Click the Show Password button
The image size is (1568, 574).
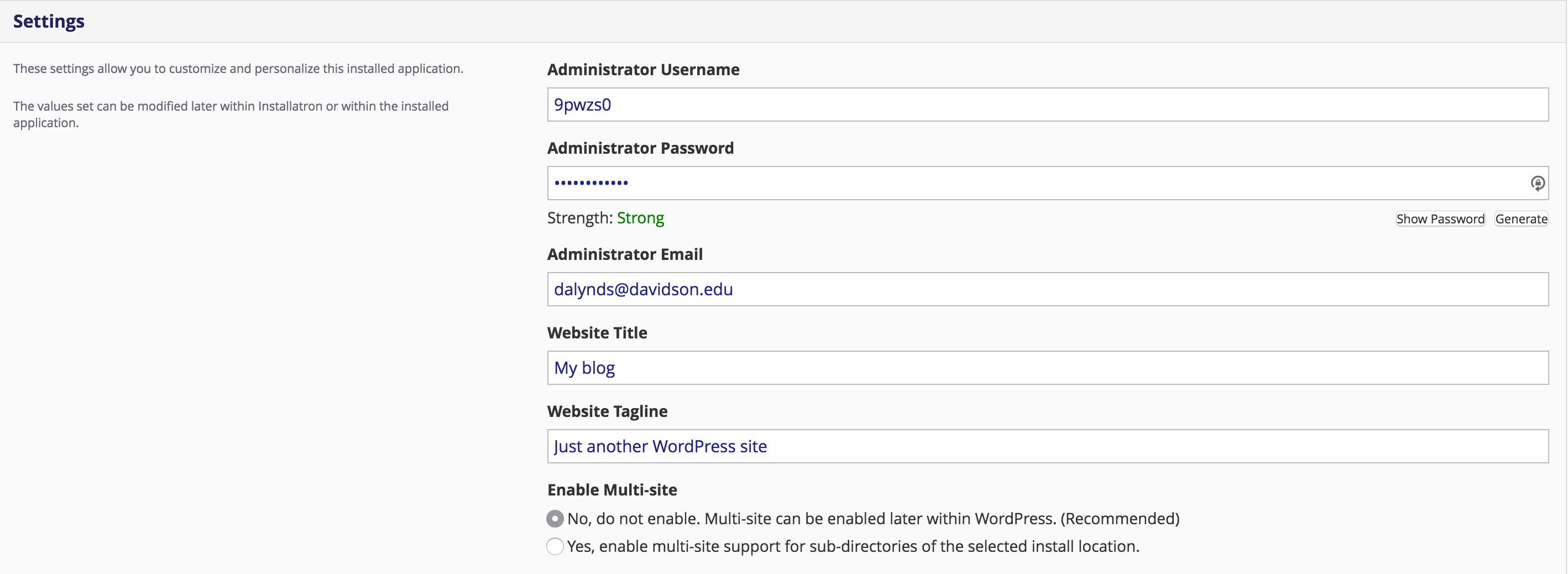click(1440, 219)
